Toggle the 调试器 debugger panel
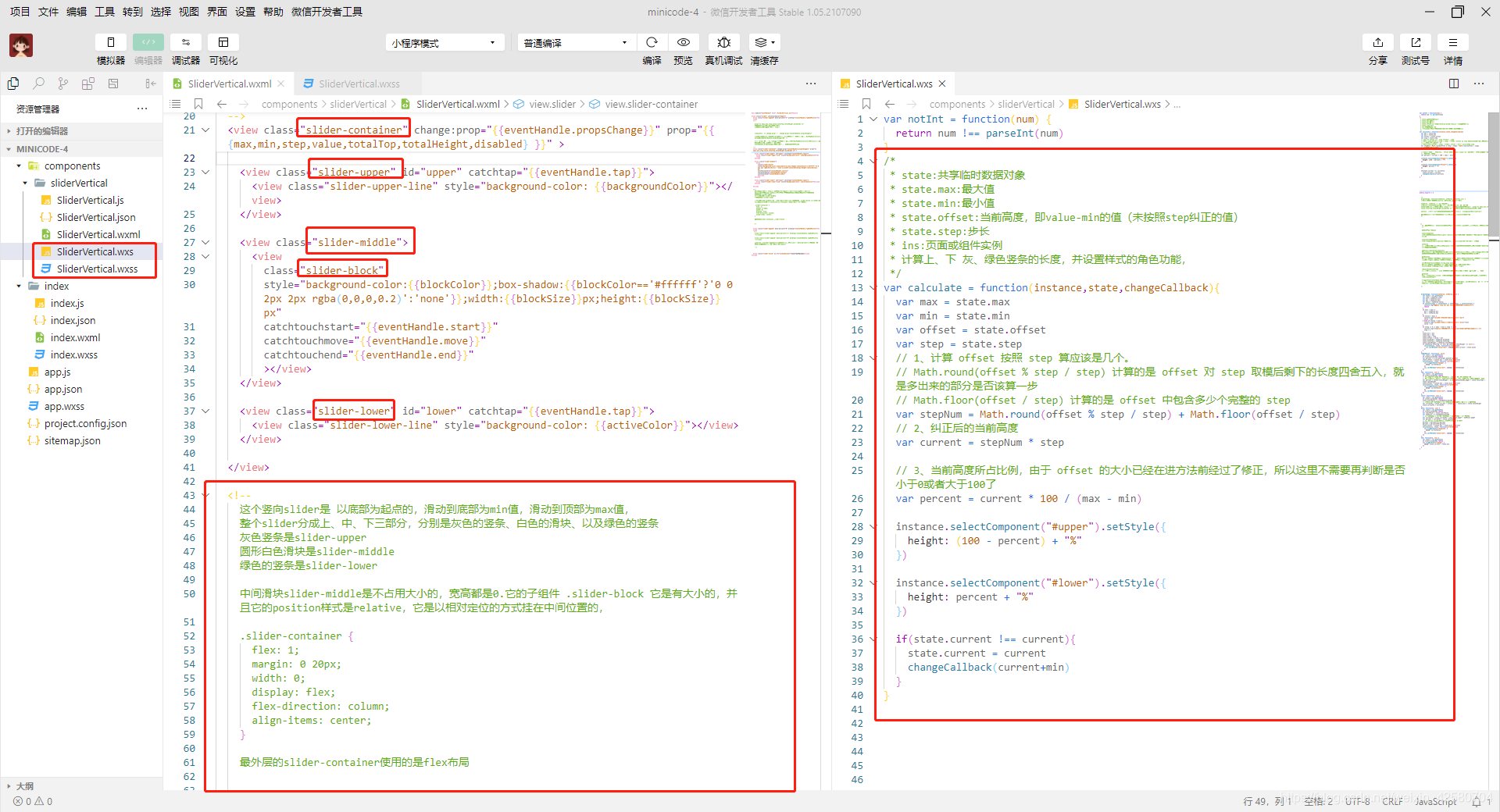This screenshot has height=812, width=1500. [186, 42]
